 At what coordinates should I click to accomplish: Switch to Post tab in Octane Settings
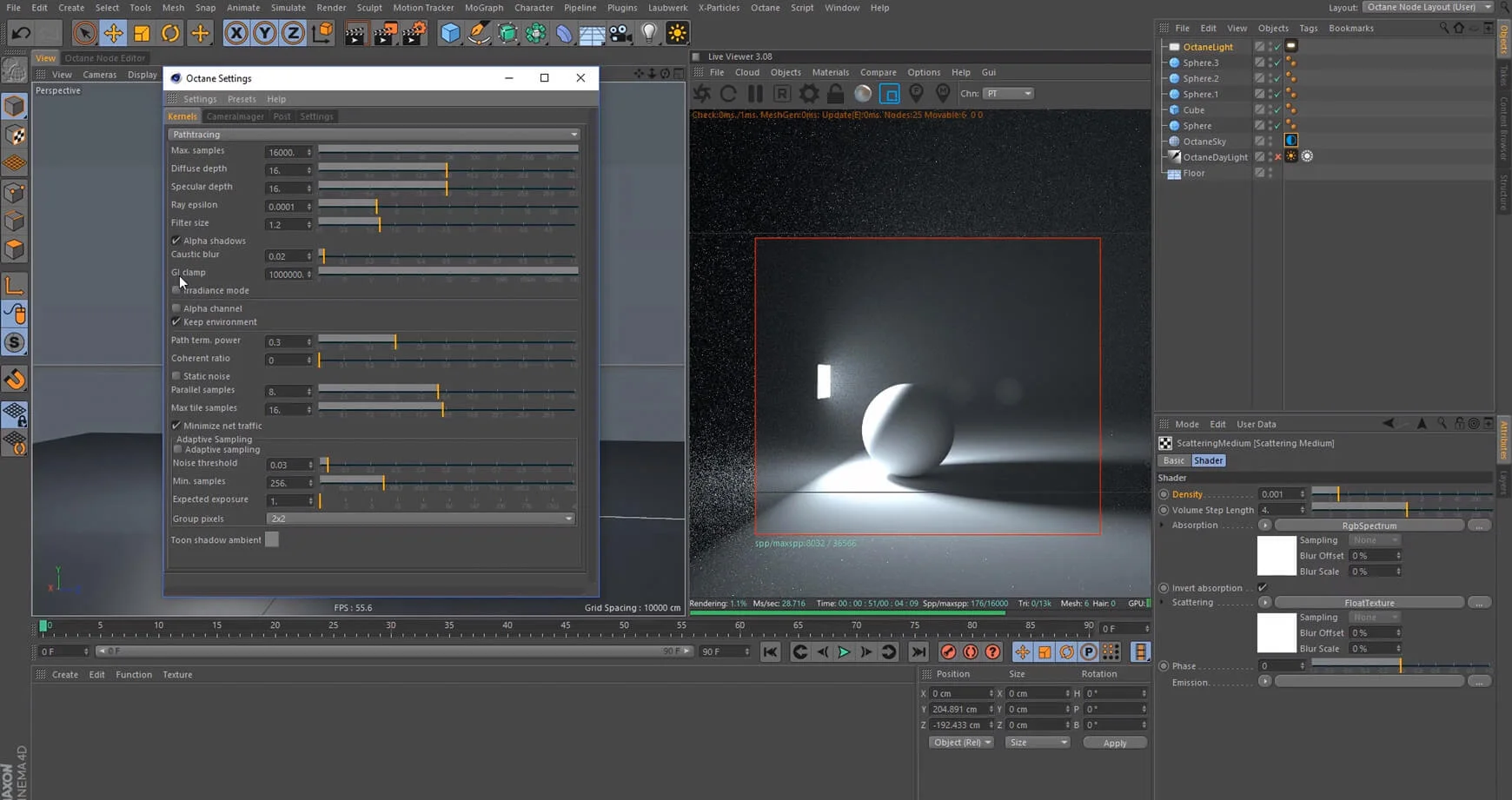pos(282,116)
